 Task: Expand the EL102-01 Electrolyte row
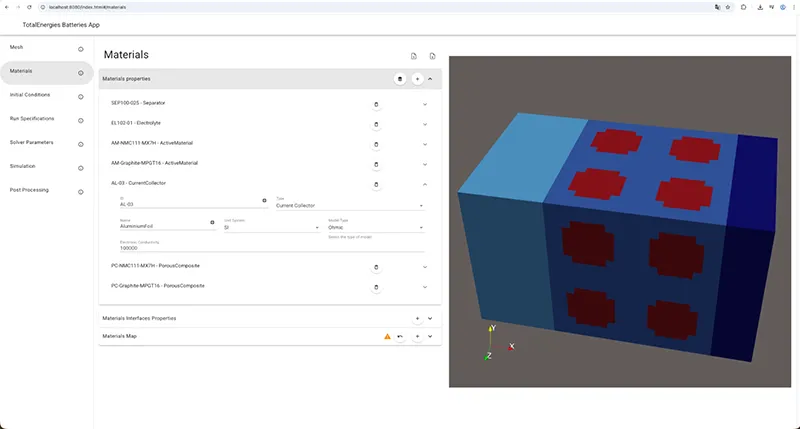[x=424, y=124]
